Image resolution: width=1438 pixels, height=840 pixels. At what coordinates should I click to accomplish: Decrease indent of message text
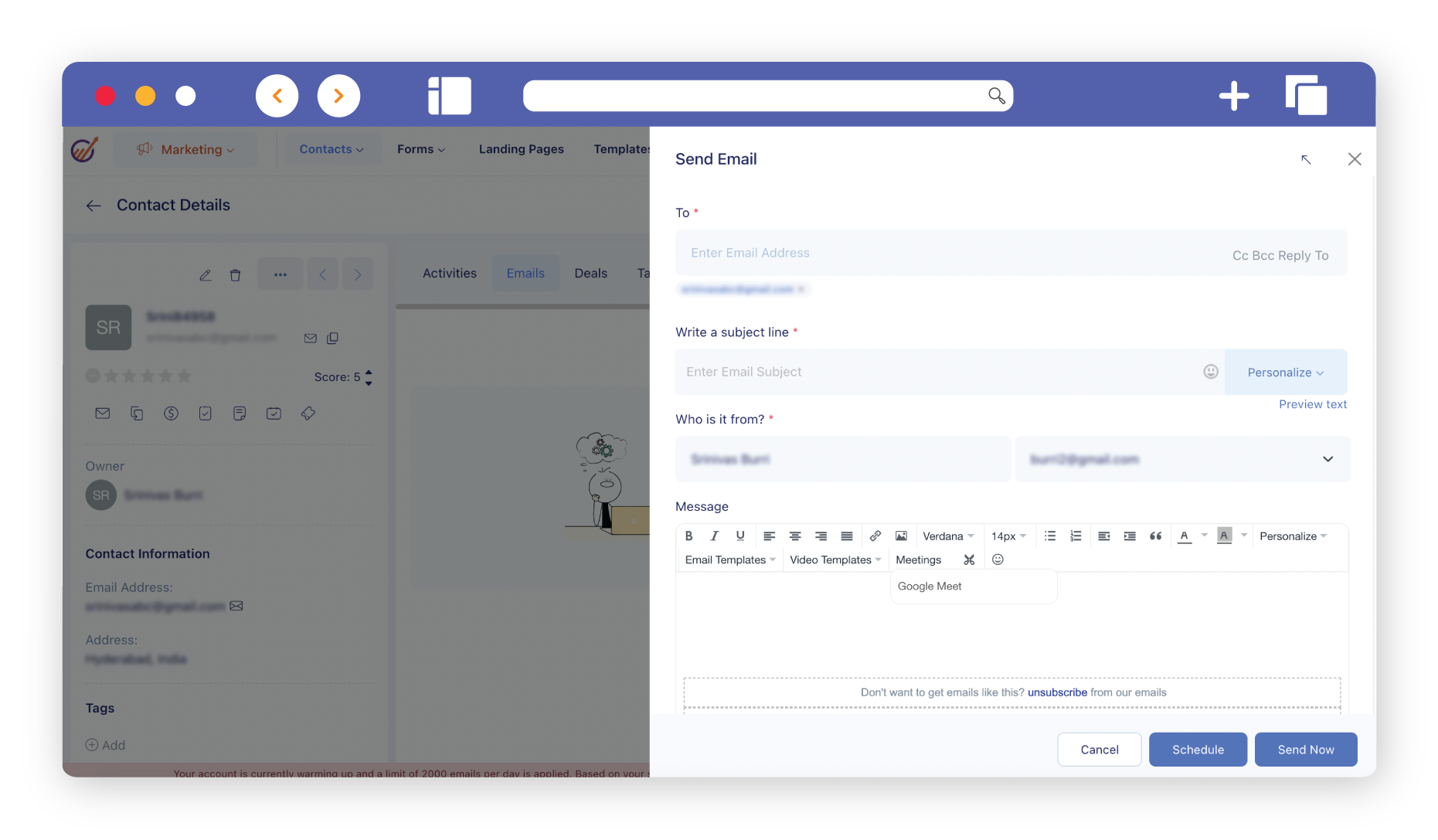click(1104, 536)
